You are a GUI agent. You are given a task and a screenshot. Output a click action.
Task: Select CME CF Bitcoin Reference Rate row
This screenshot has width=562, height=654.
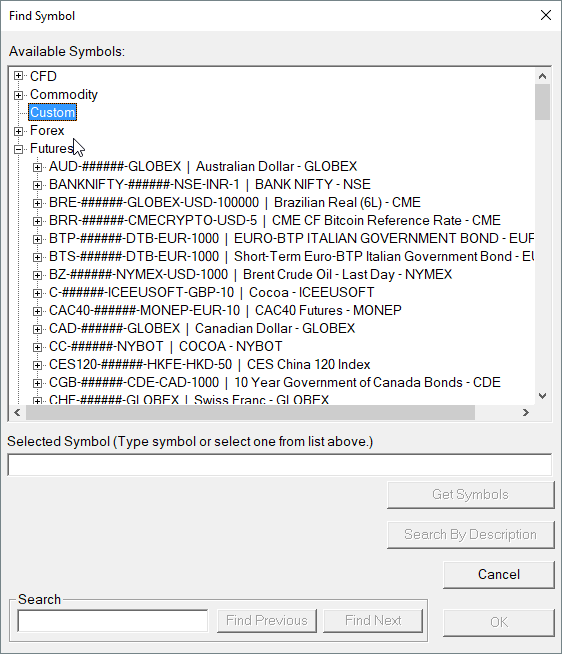click(x=275, y=220)
